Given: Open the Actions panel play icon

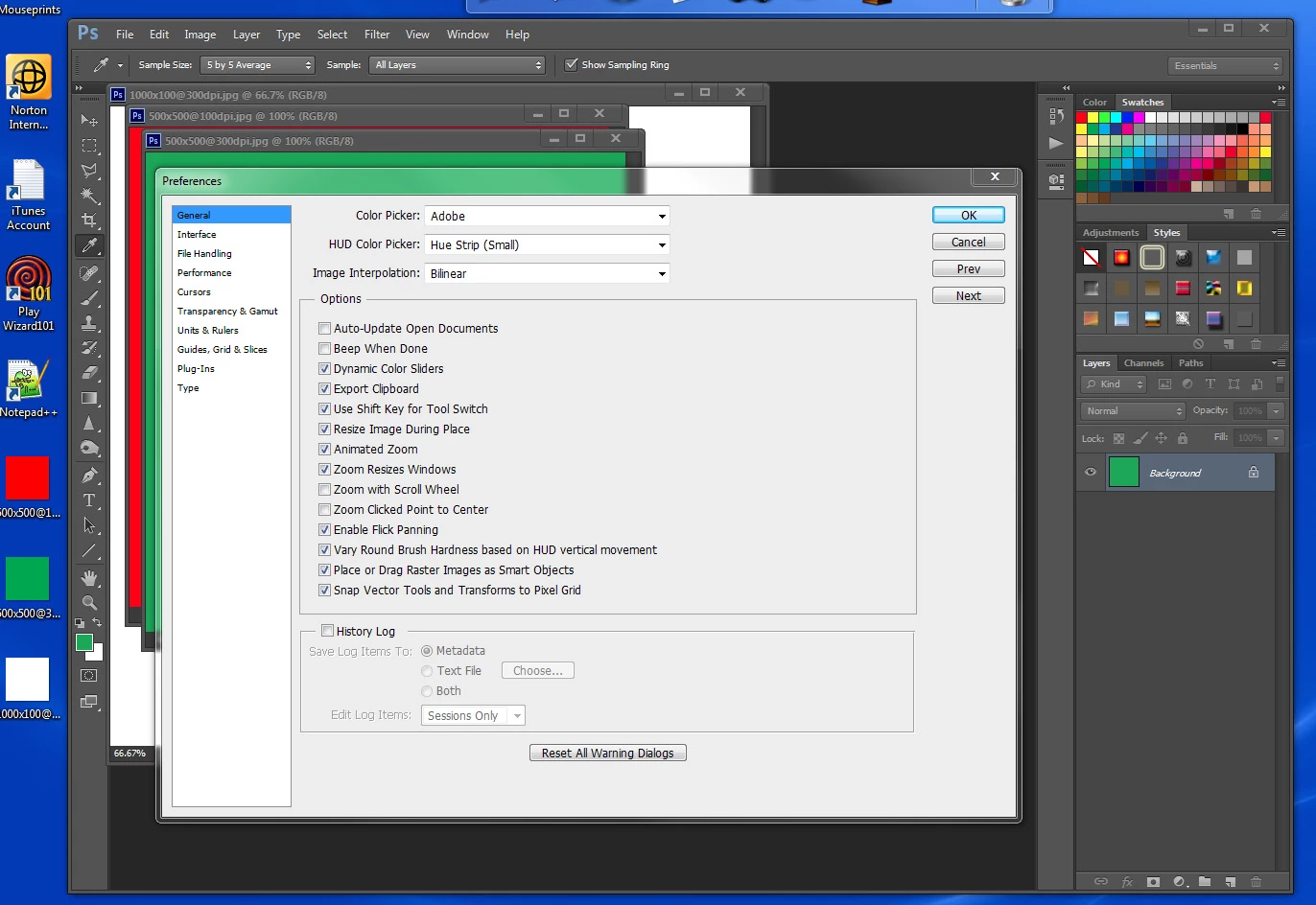Looking at the screenshot, I should pos(1056,144).
